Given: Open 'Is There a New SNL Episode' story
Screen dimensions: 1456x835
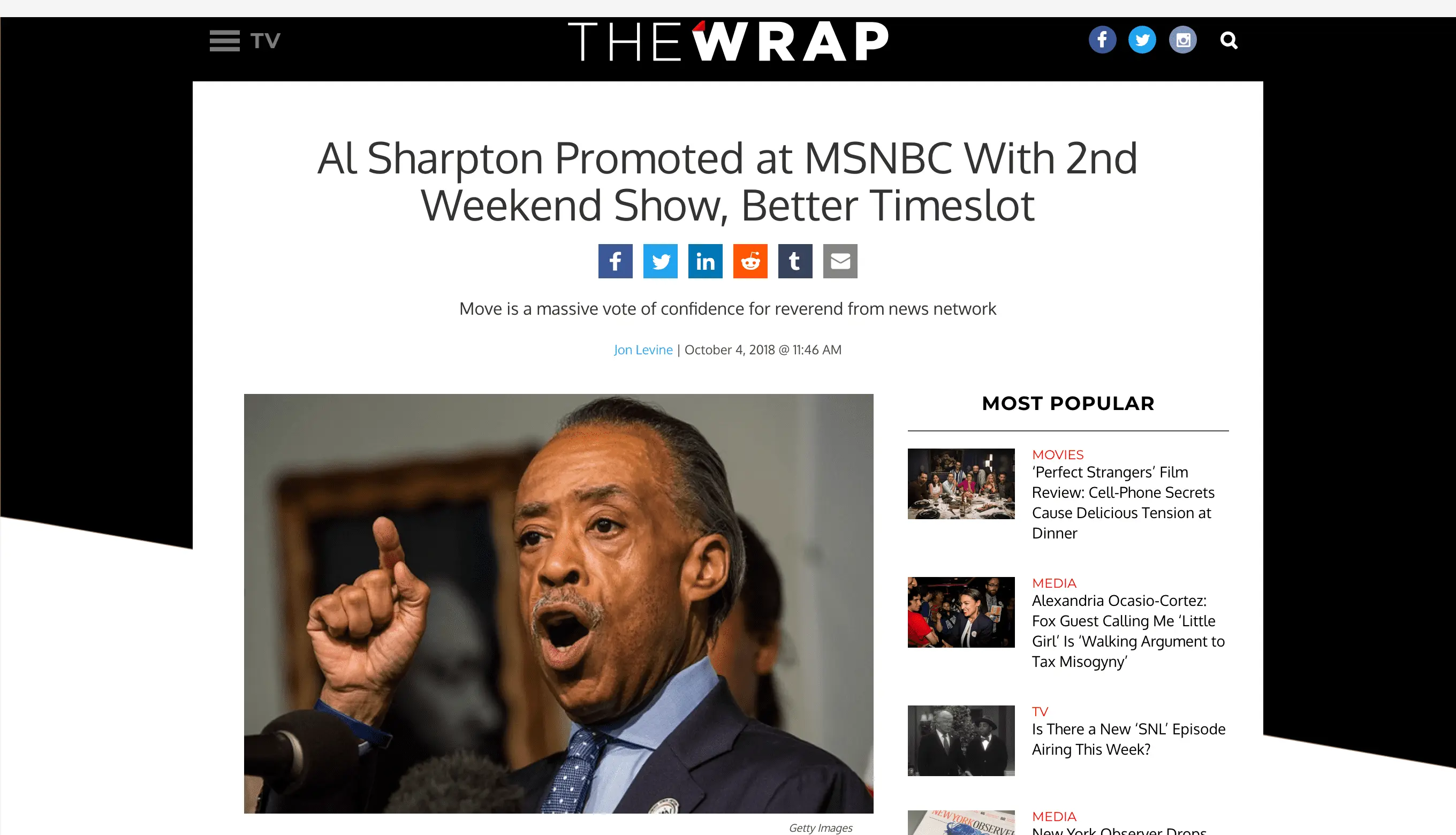Looking at the screenshot, I should (1128, 739).
